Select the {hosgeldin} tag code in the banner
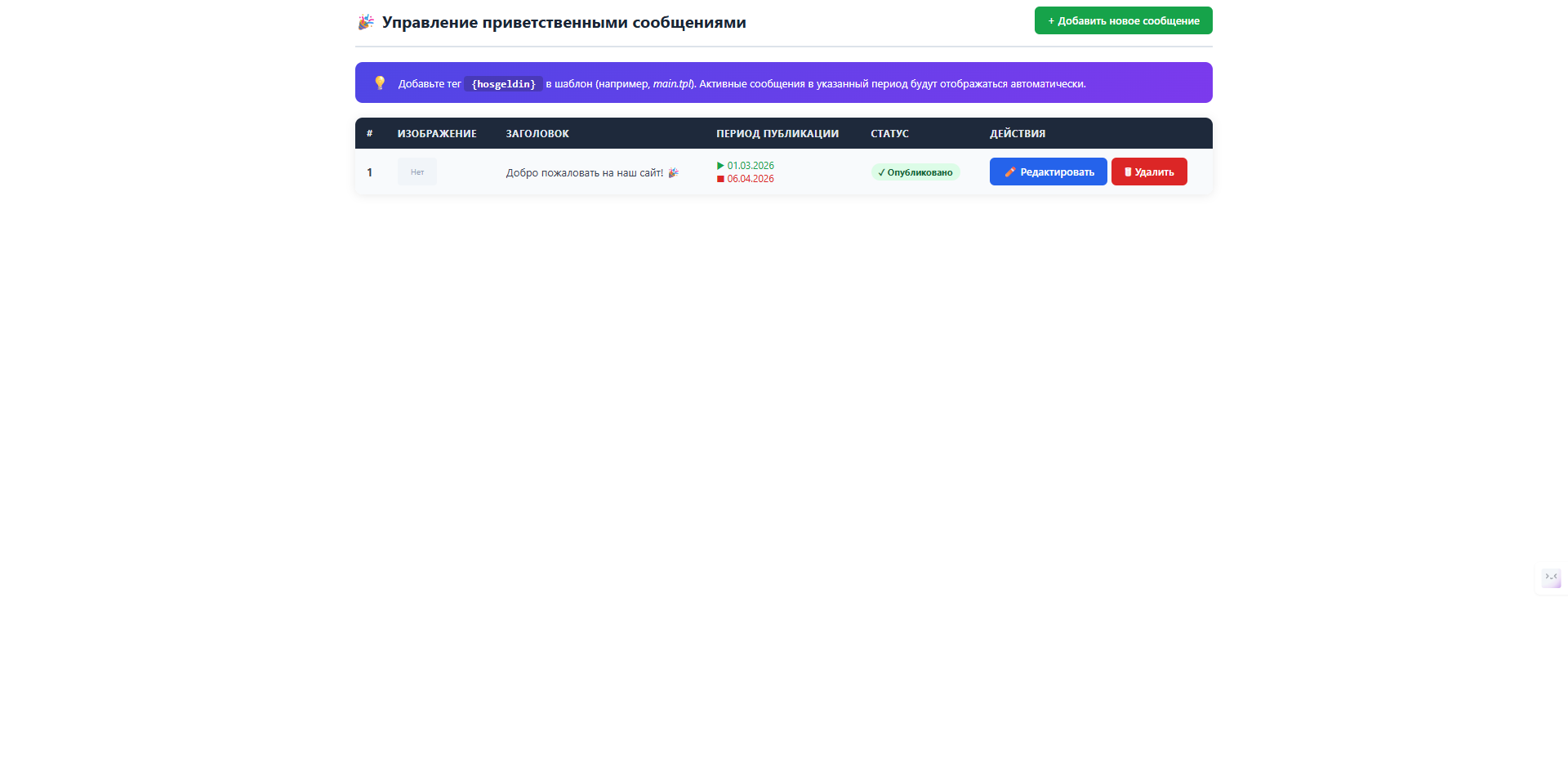This screenshot has height=758, width=1568. click(x=503, y=84)
